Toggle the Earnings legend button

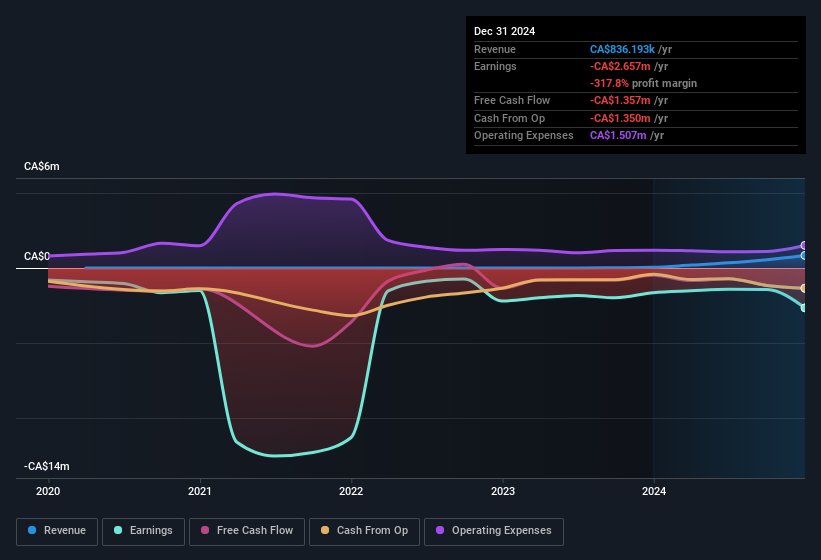pyautogui.click(x=143, y=532)
